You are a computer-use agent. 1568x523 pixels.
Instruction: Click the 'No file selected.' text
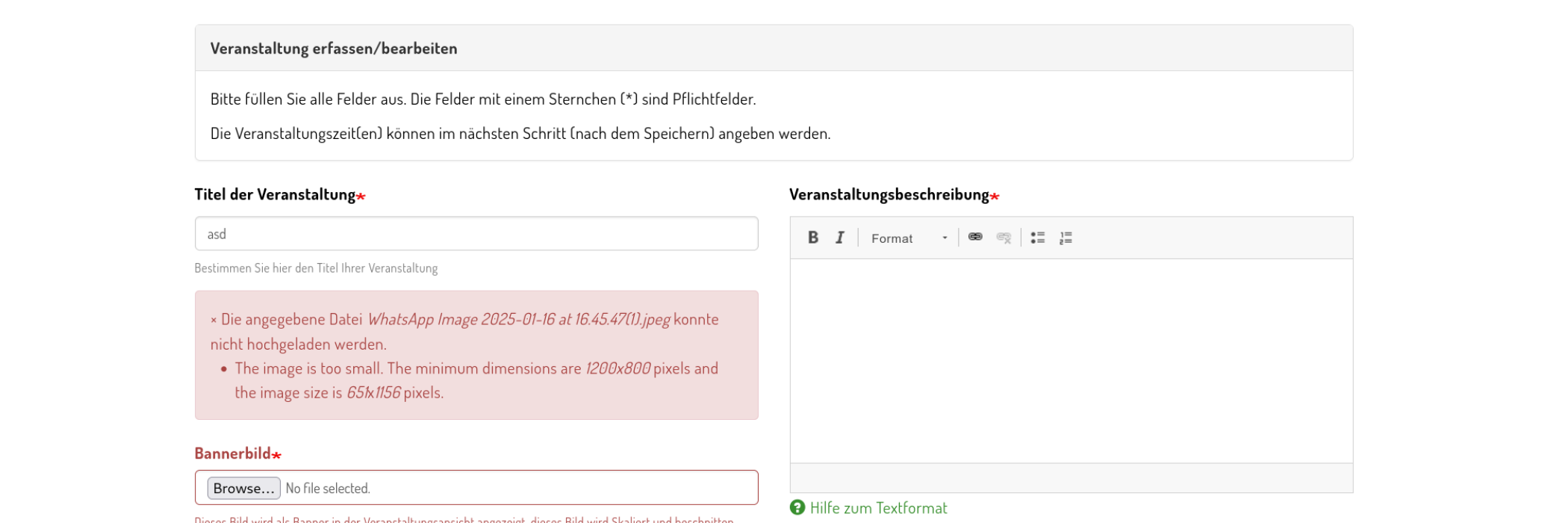point(328,489)
